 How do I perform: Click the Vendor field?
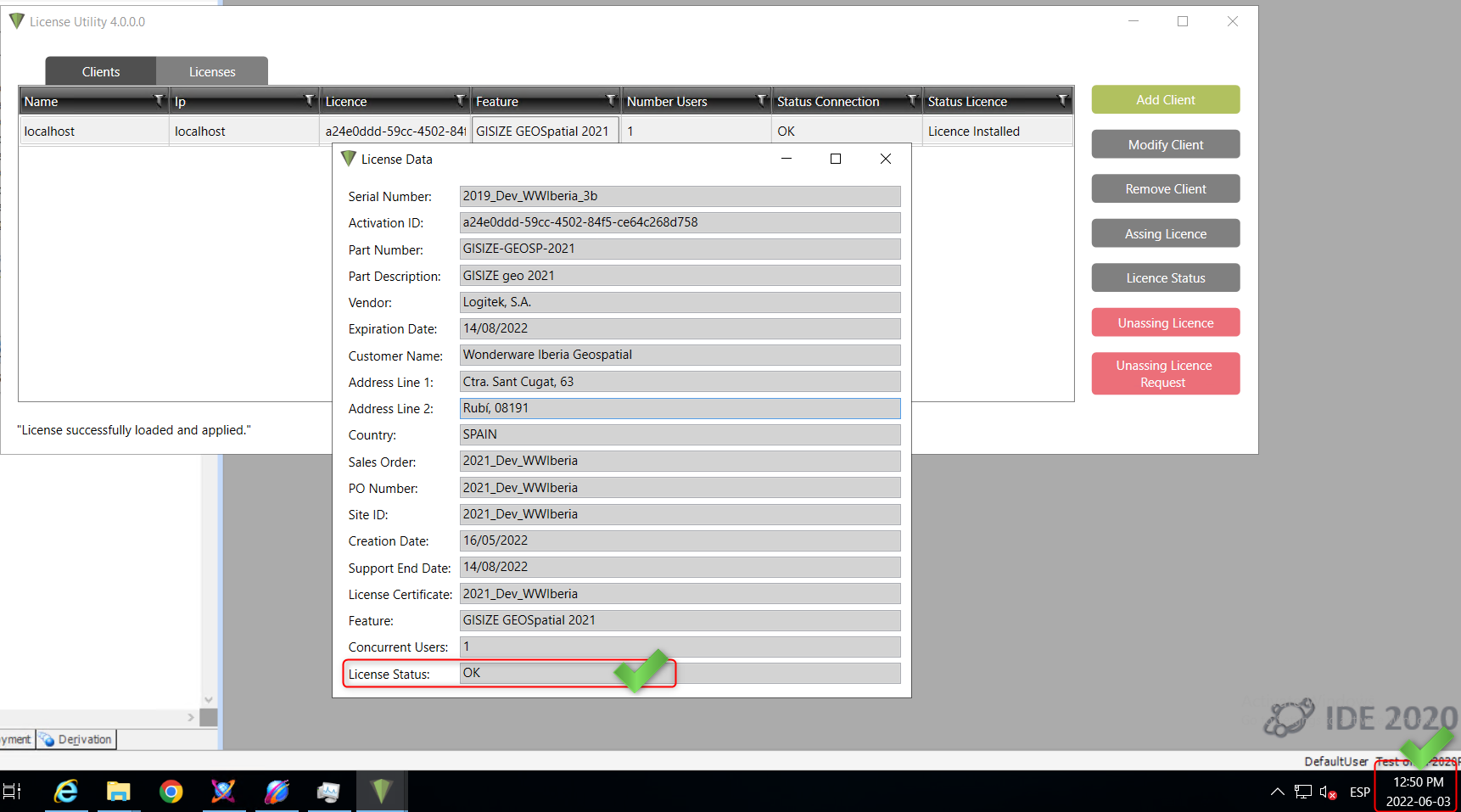tap(680, 302)
